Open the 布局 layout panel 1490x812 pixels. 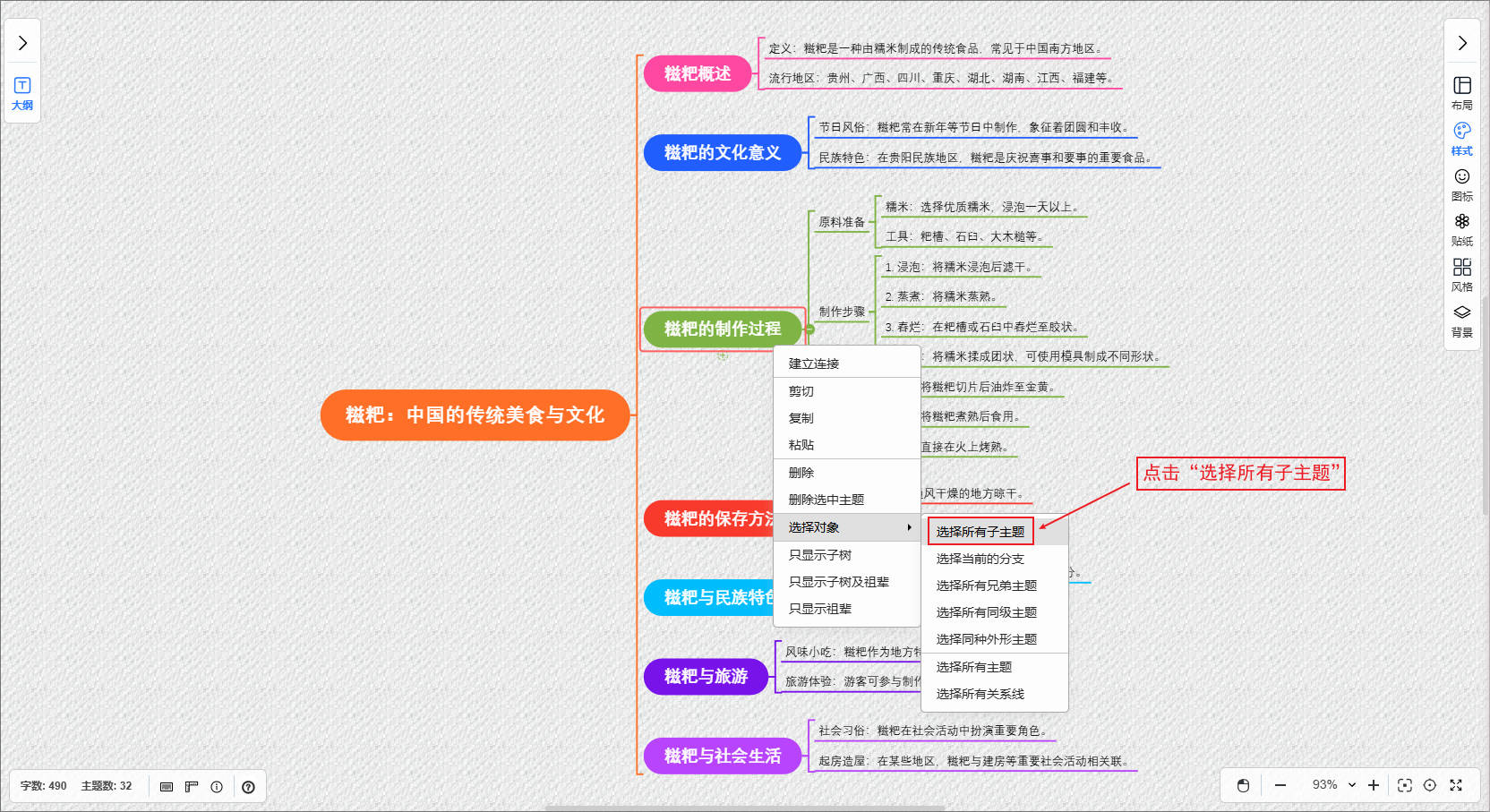tap(1461, 93)
